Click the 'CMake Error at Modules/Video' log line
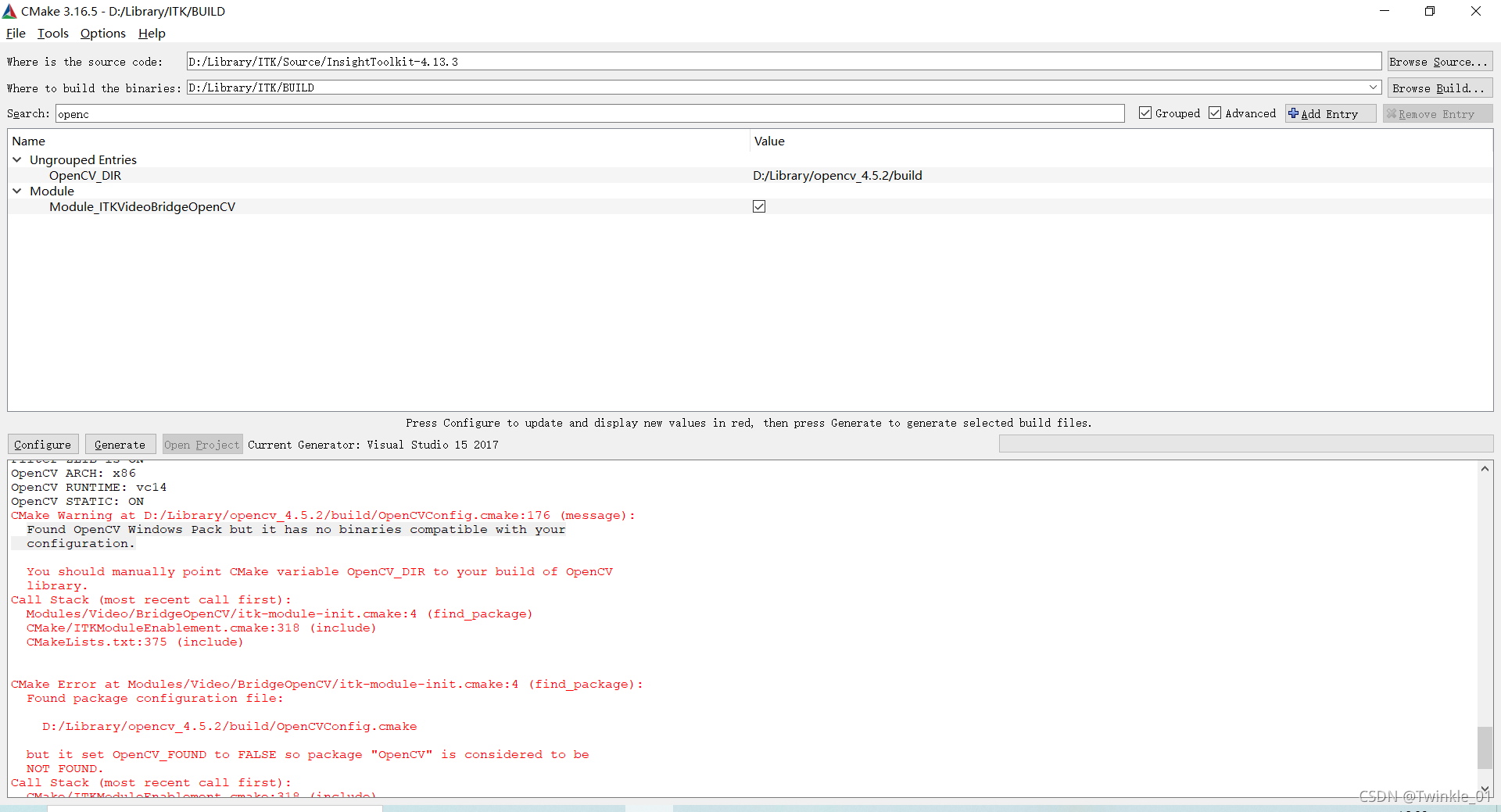 [327, 684]
